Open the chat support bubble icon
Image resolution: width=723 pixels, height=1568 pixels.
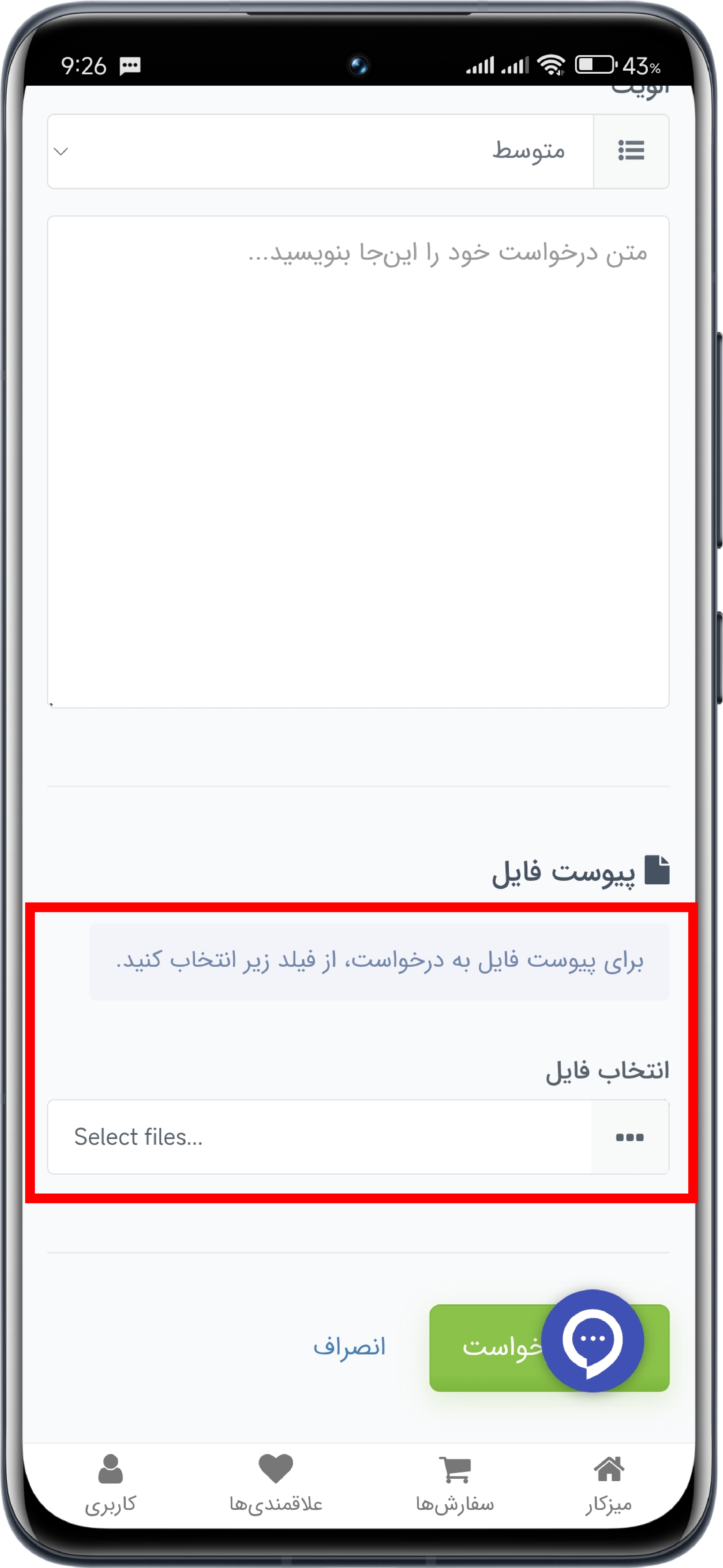tap(592, 1341)
